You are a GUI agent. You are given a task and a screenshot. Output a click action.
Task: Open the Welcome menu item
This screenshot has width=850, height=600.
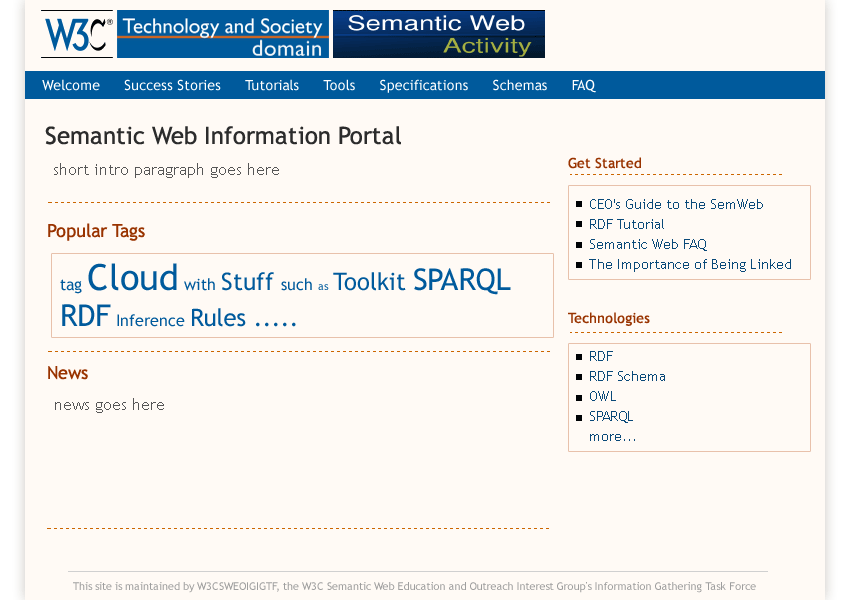coord(71,85)
